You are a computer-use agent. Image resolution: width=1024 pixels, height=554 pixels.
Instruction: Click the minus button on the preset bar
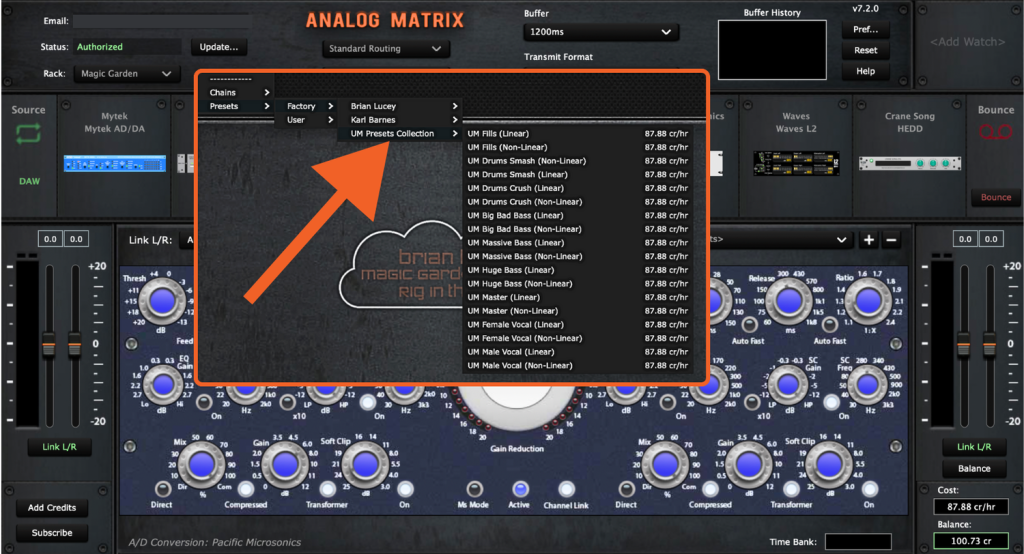point(891,240)
